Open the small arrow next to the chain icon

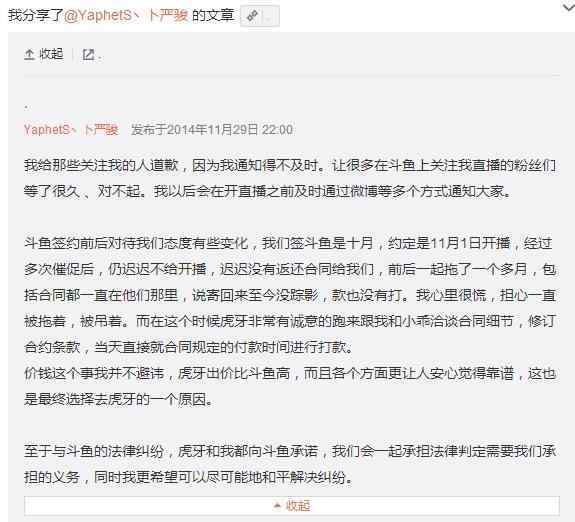click(x=269, y=18)
